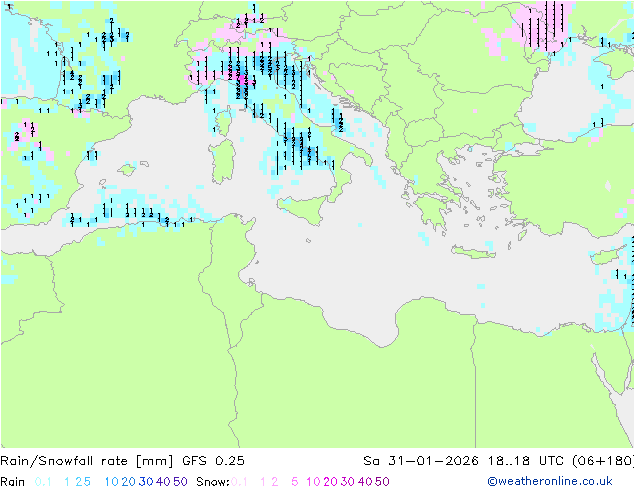
Task: Select the 'Rain/Snowfall rate [mm]' title text
Action: tap(87, 461)
